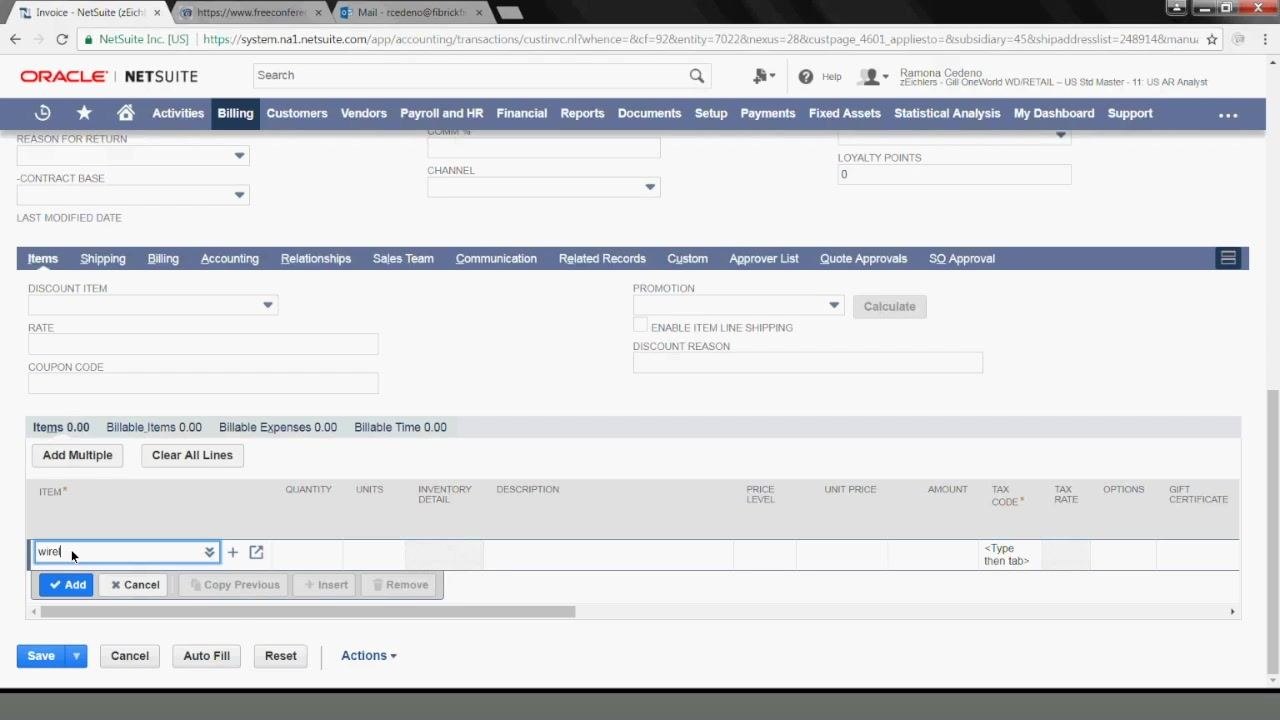This screenshot has height=720, width=1280.
Task: Open the Relationships subtab
Action: click(316, 258)
